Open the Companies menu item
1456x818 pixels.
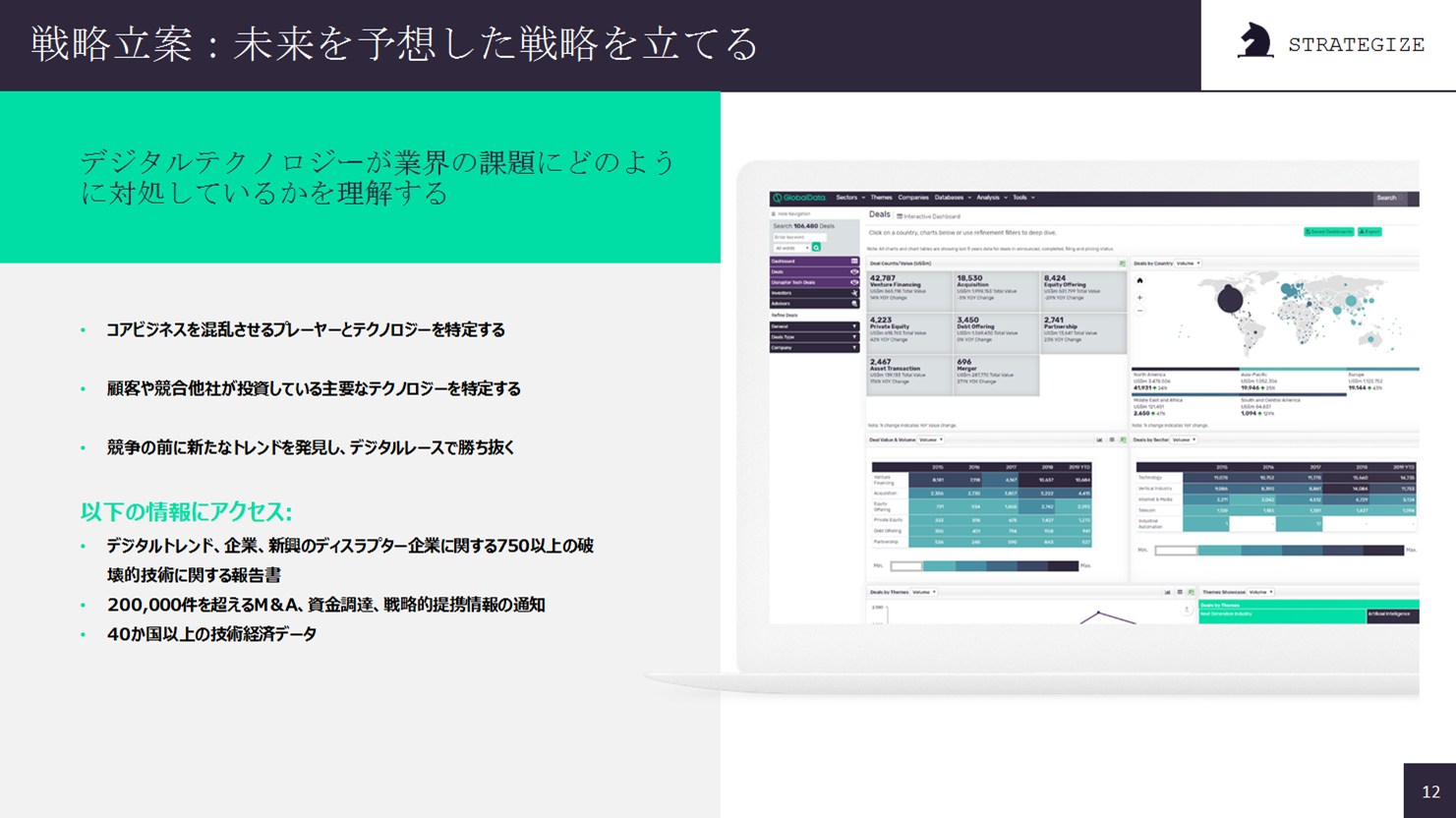click(x=912, y=198)
